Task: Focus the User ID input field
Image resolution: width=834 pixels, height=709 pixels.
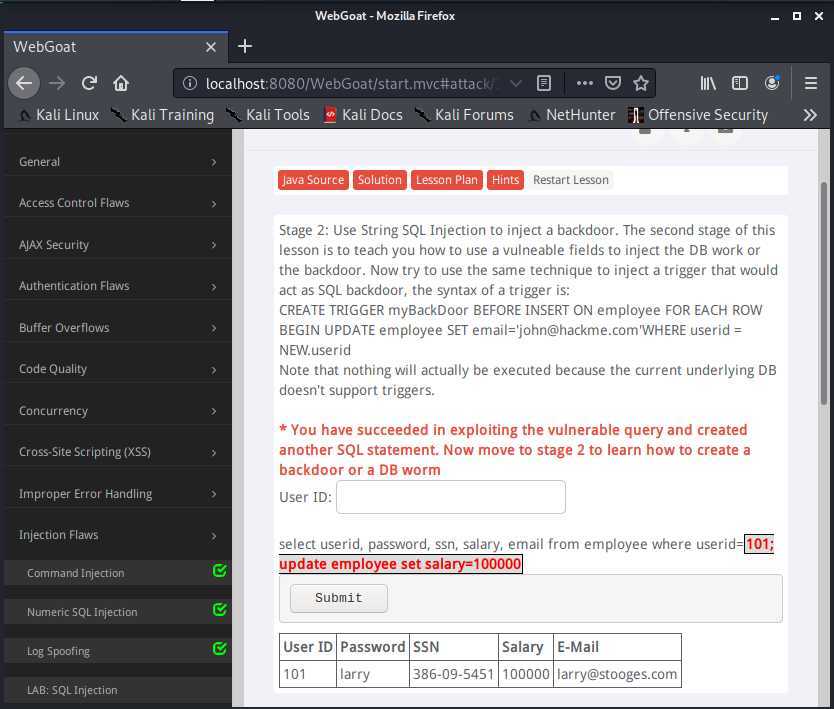Action: pyautogui.click(x=451, y=497)
